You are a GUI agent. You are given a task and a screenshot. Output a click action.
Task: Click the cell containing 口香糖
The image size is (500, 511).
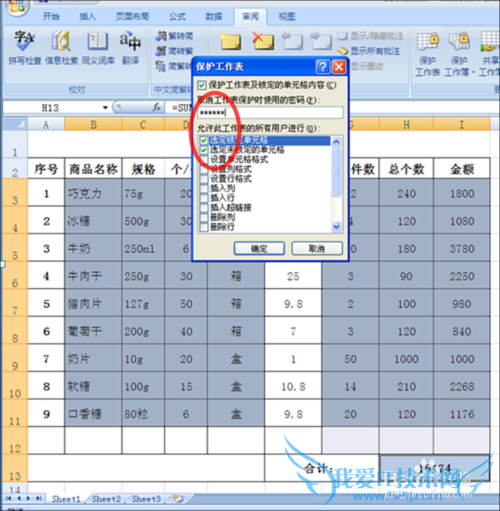(x=93, y=413)
